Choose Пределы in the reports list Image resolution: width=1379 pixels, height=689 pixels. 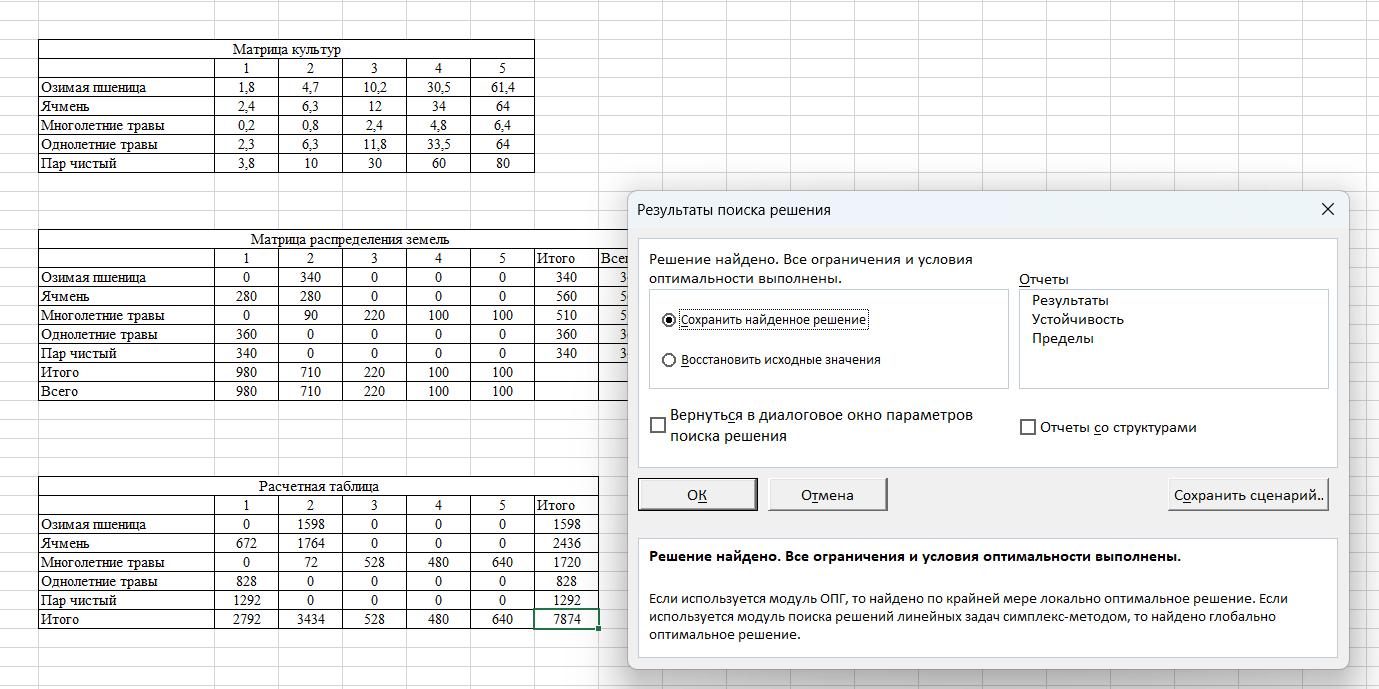pyautogui.click(x=1062, y=338)
